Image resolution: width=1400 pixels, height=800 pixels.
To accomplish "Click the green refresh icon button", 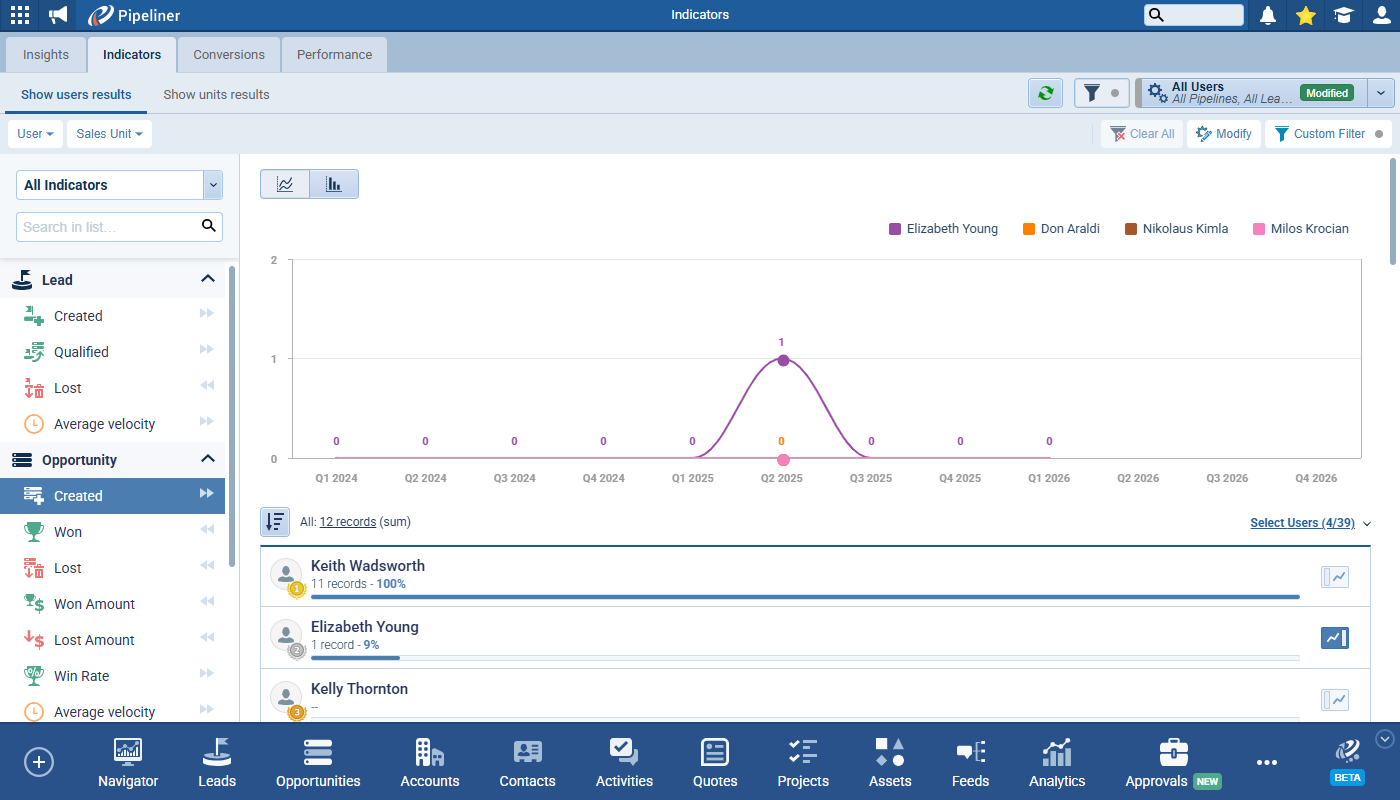I will coord(1045,93).
